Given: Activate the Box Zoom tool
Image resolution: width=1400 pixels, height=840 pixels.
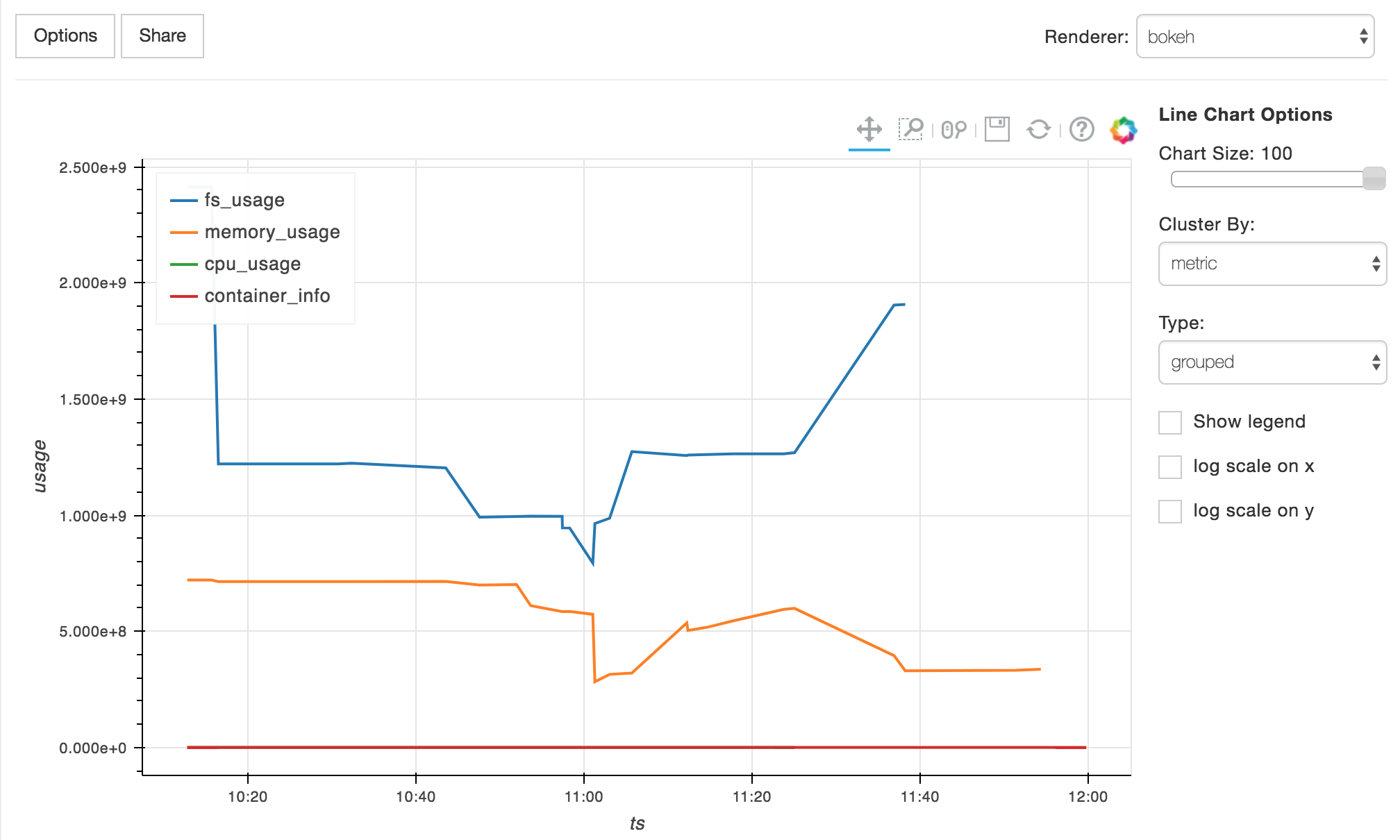Looking at the screenshot, I should (x=910, y=129).
